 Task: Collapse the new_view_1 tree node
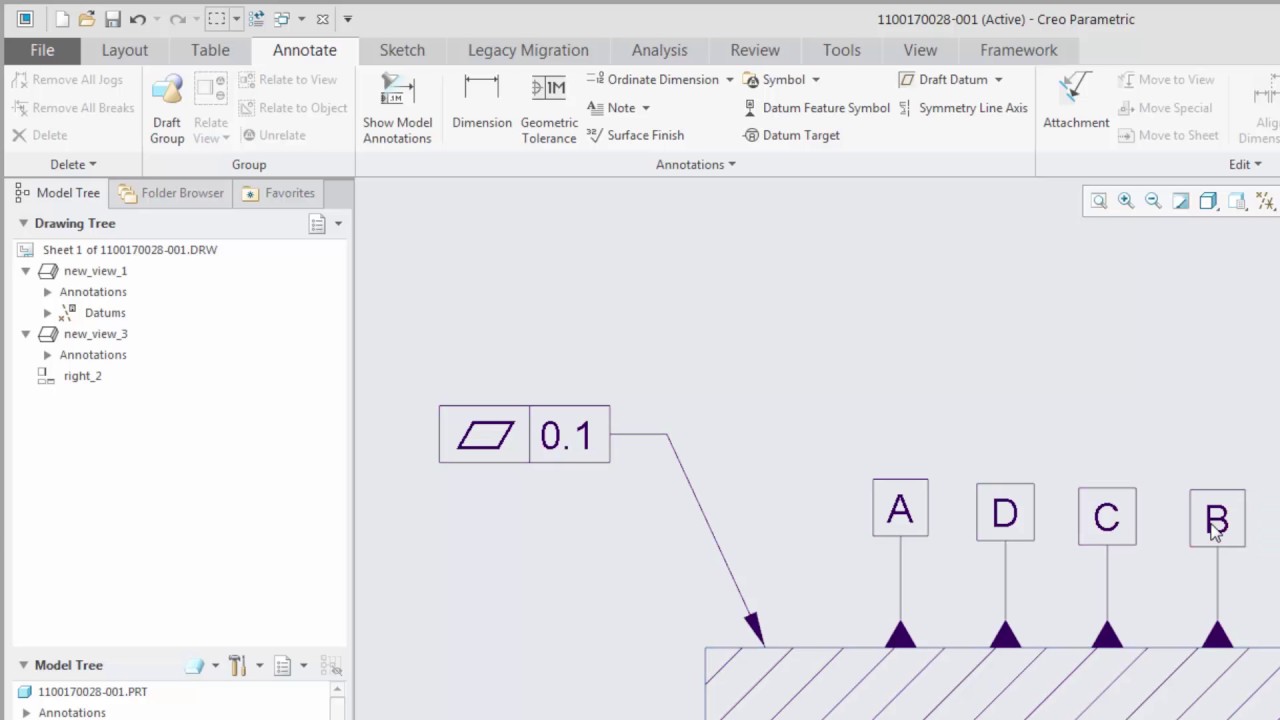coord(26,271)
